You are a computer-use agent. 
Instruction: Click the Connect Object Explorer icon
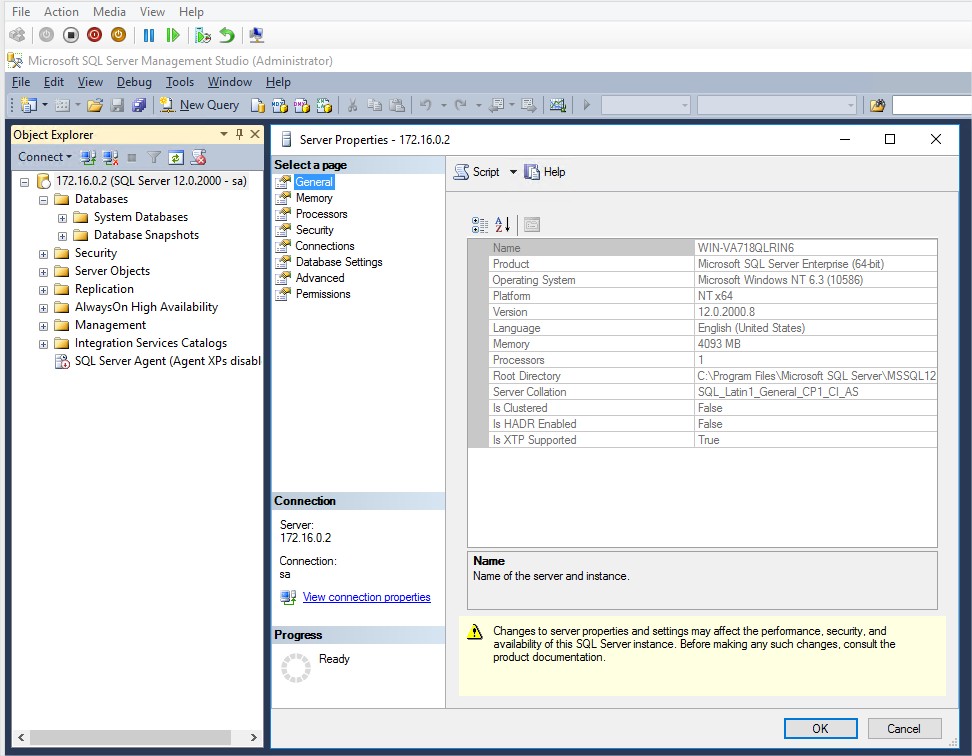pyautogui.click(x=88, y=157)
